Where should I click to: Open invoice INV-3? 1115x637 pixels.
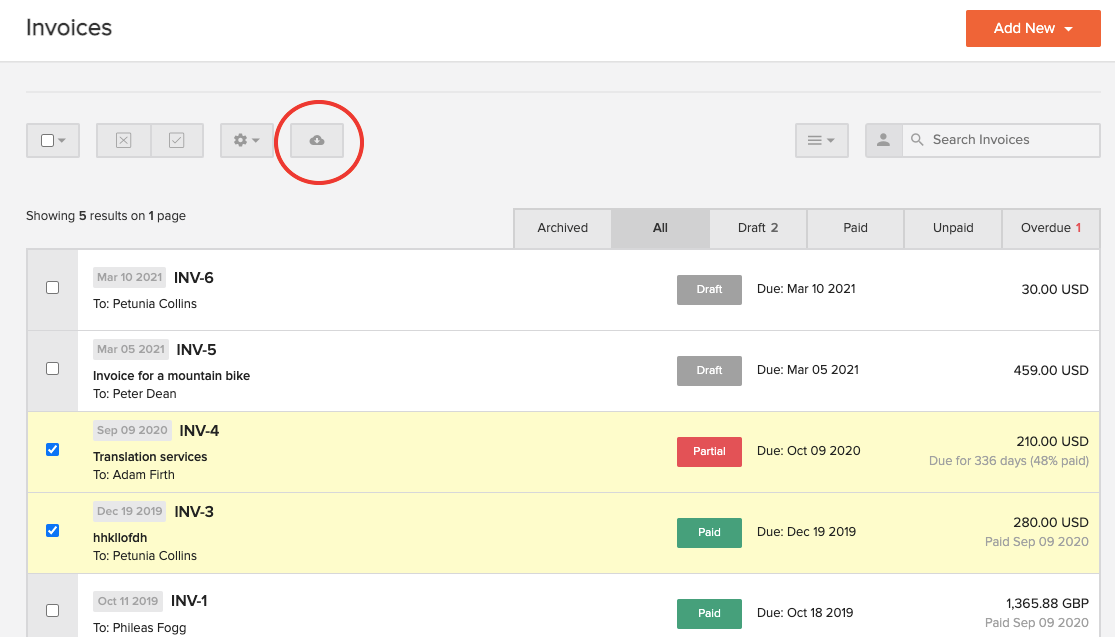194,512
